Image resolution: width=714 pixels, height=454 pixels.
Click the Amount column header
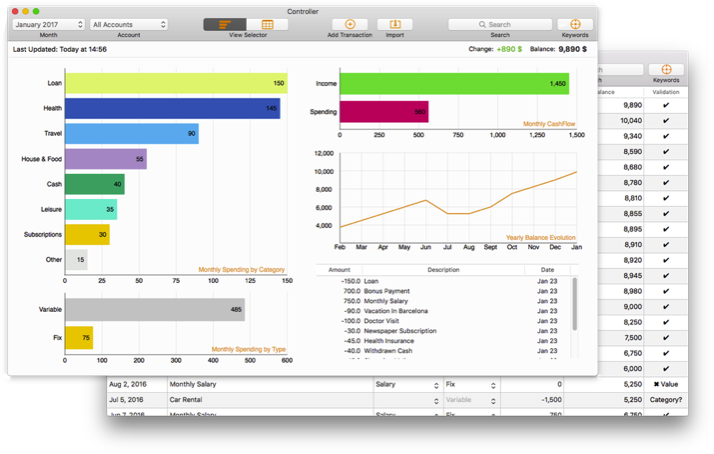(339, 270)
